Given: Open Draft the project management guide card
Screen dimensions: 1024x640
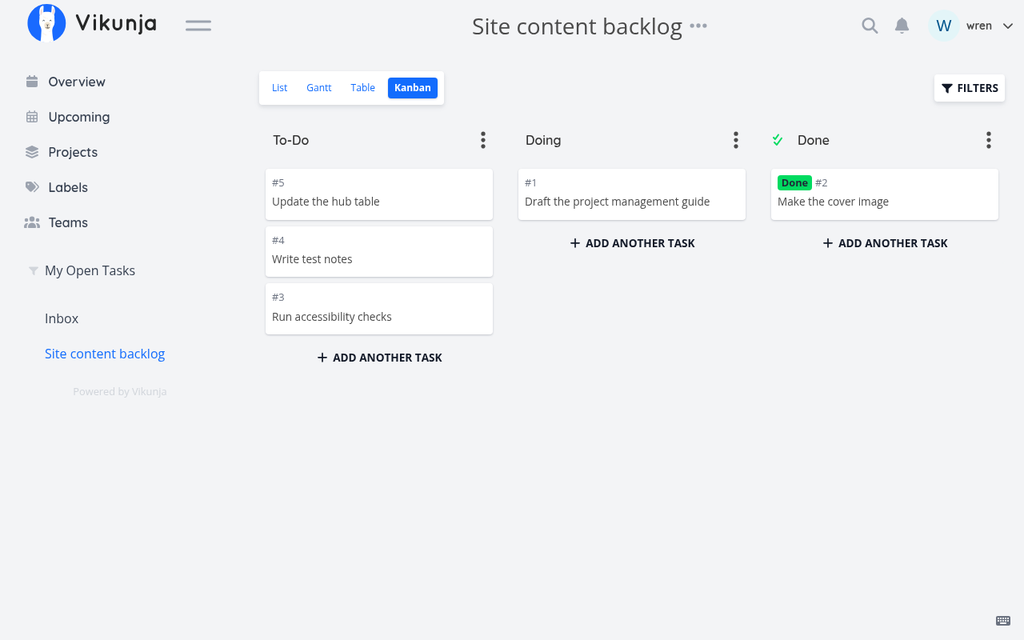Looking at the screenshot, I should 632,194.
